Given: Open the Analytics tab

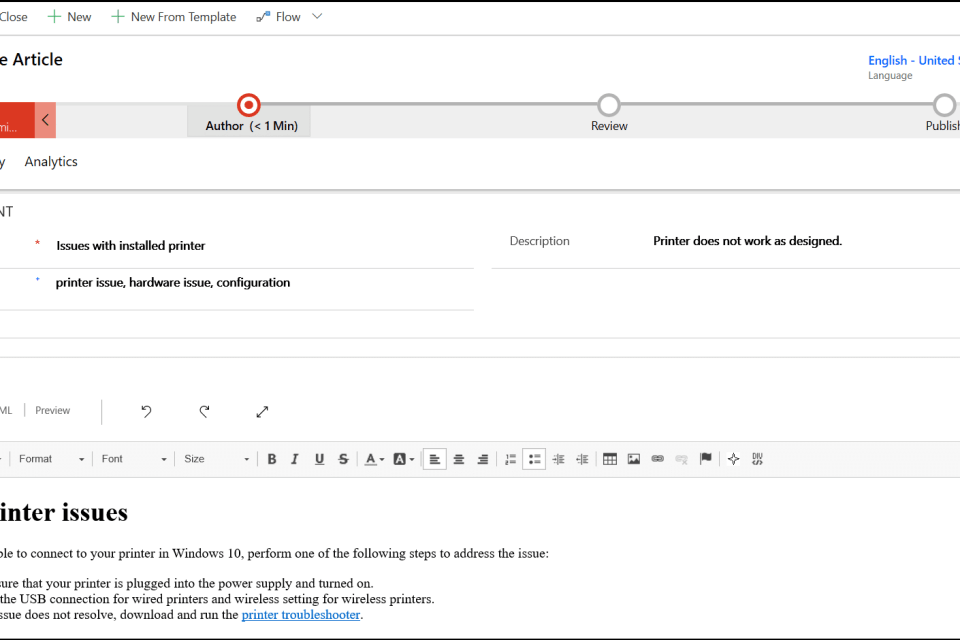Looking at the screenshot, I should click(50, 161).
